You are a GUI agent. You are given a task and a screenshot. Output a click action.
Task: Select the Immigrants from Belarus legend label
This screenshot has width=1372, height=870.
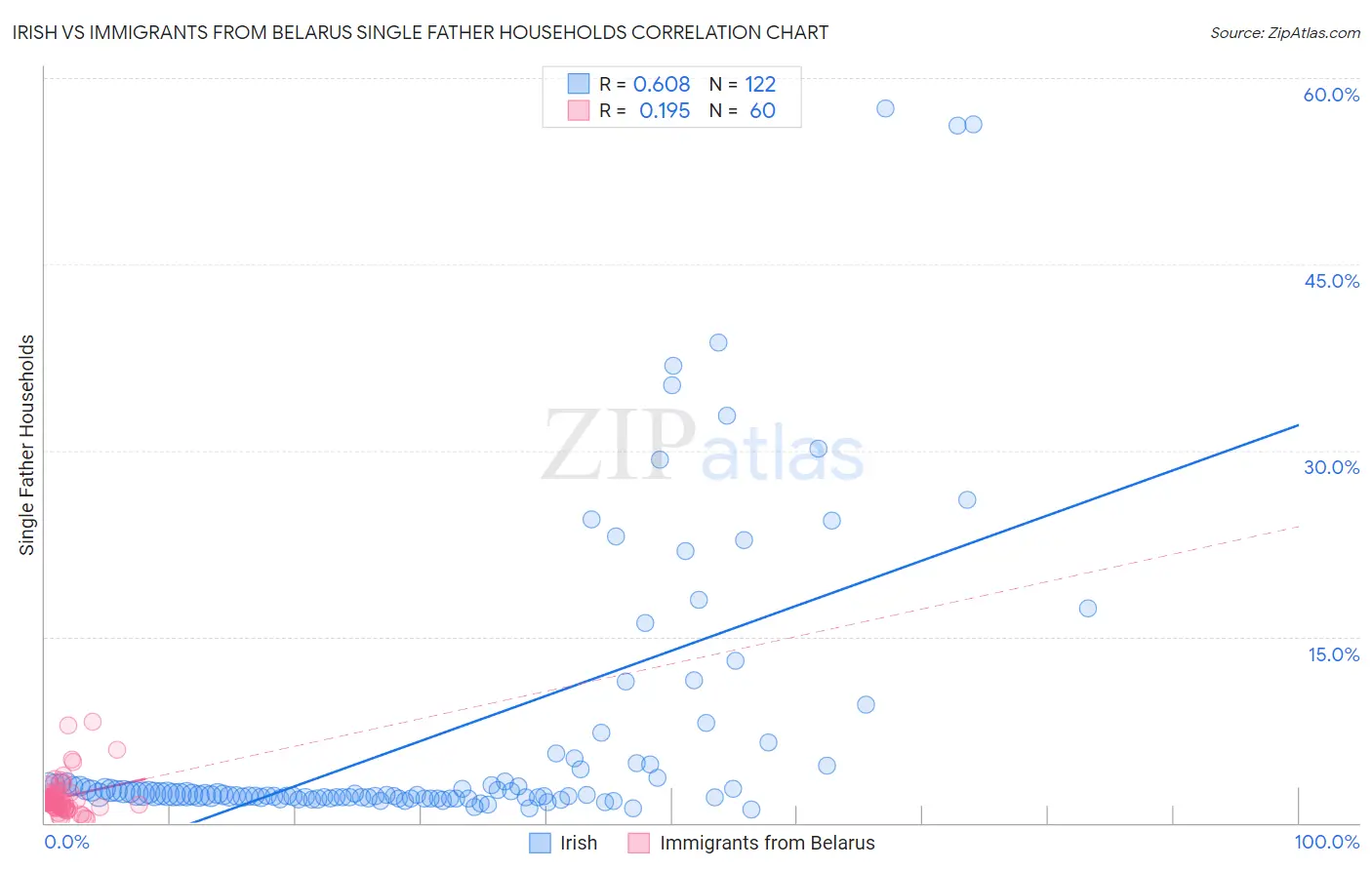767,843
